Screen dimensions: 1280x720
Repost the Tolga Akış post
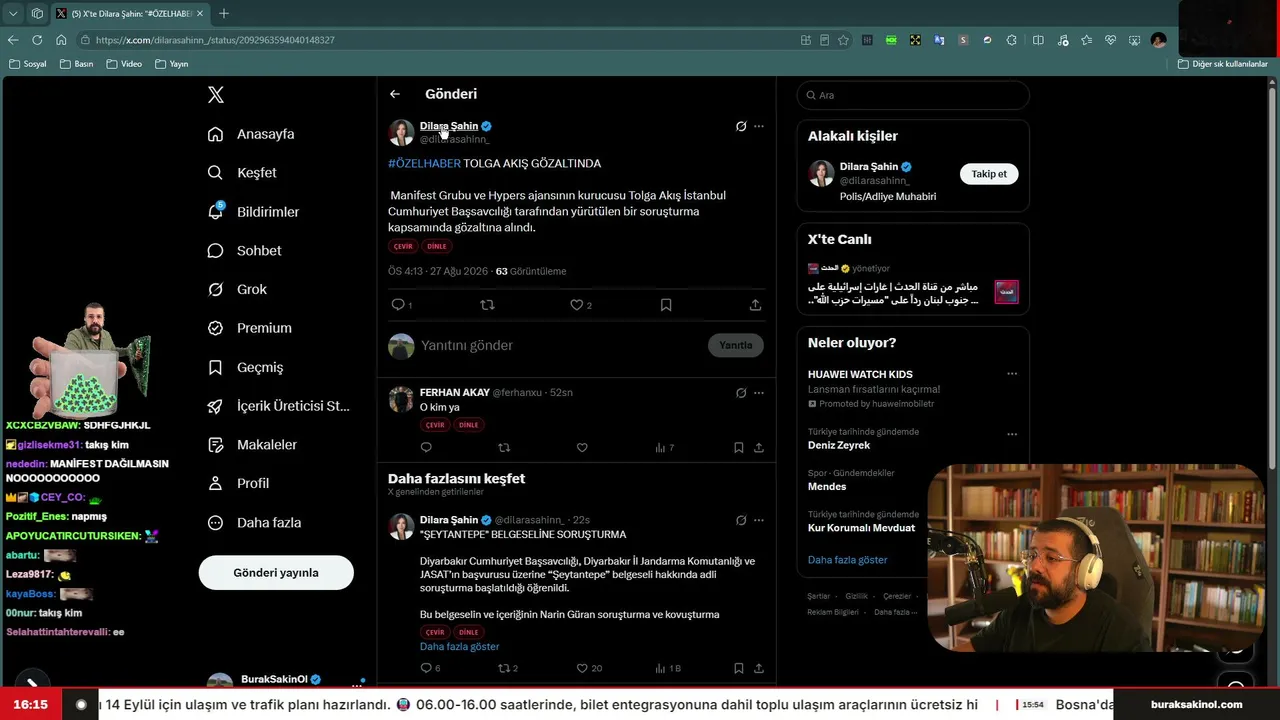coord(487,305)
